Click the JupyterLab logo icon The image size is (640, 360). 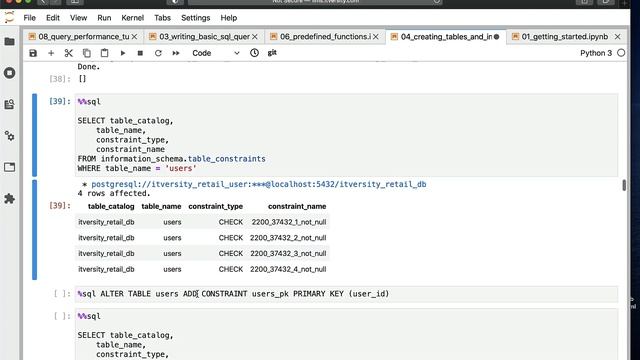point(9,18)
